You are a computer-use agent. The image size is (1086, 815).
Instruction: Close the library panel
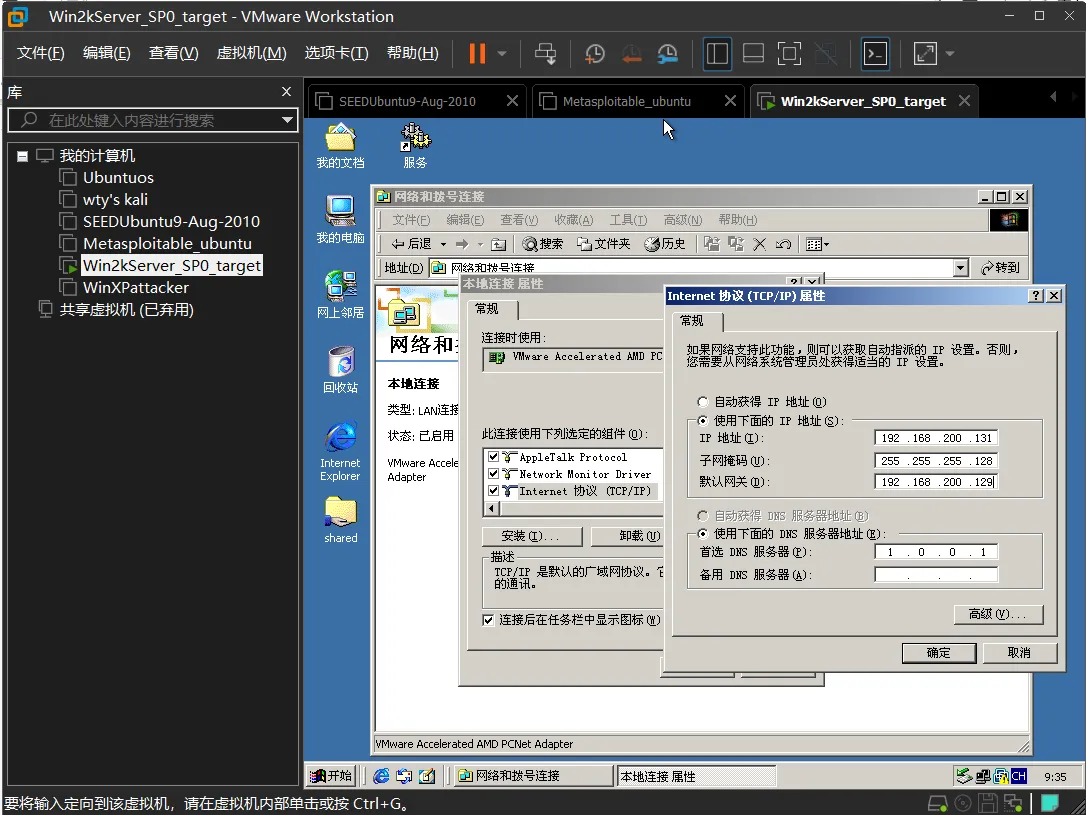tap(287, 91)
